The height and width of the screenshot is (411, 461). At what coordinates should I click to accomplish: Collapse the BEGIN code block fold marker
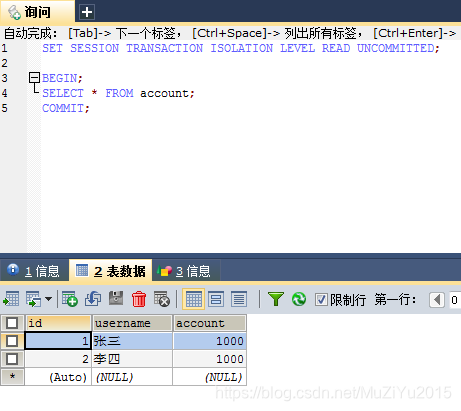[34, 78]
